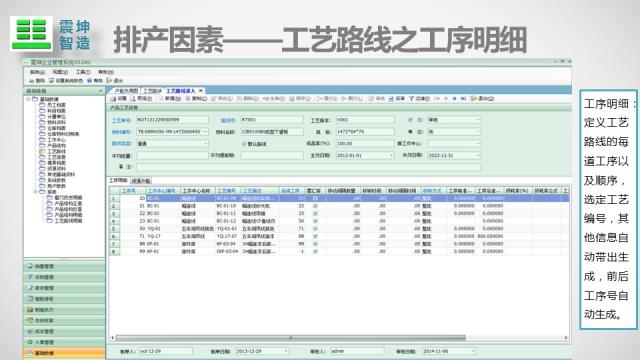Sort by 工艺编号 column header
The width and height of the screenshot is (640, 360).
pos(228,191)
